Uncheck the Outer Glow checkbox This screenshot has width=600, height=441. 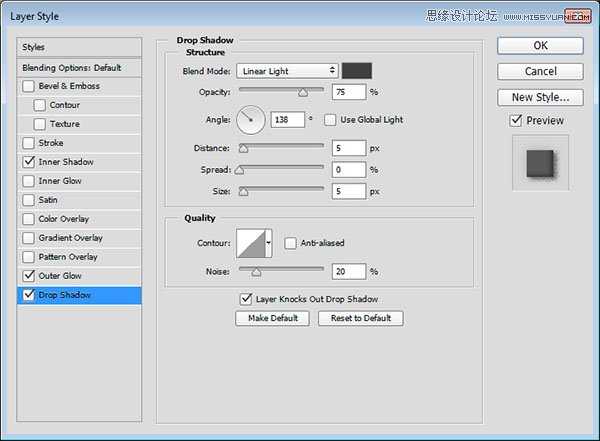(x=28, y=276)
